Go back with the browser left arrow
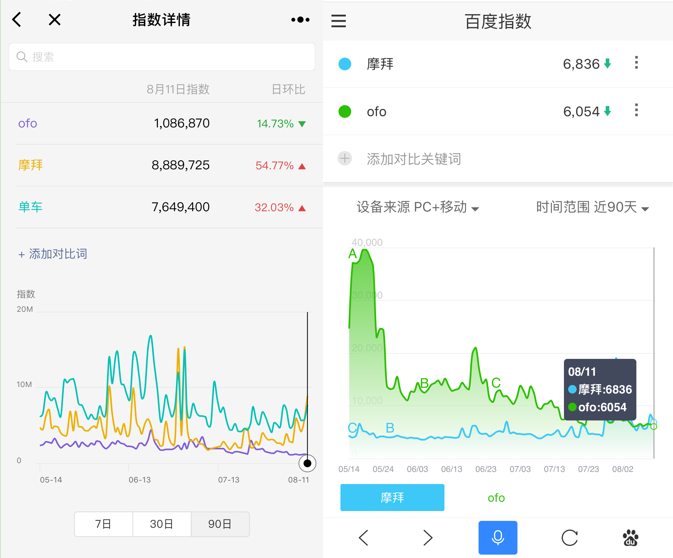The width and height of the screenshot is (673, 558). click(x=364, y=537)
